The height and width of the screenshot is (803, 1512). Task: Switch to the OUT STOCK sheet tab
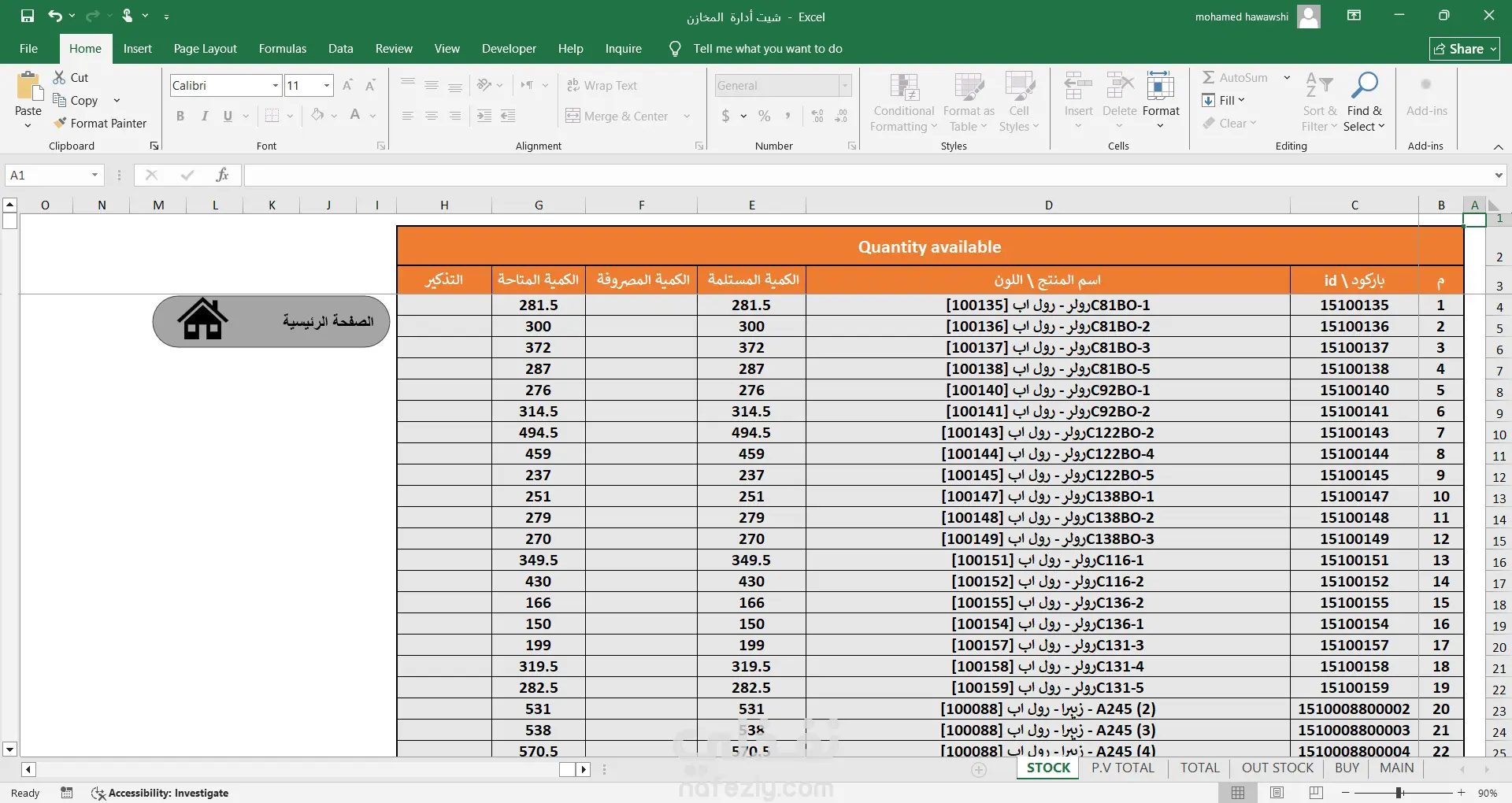pos(1277,768)
